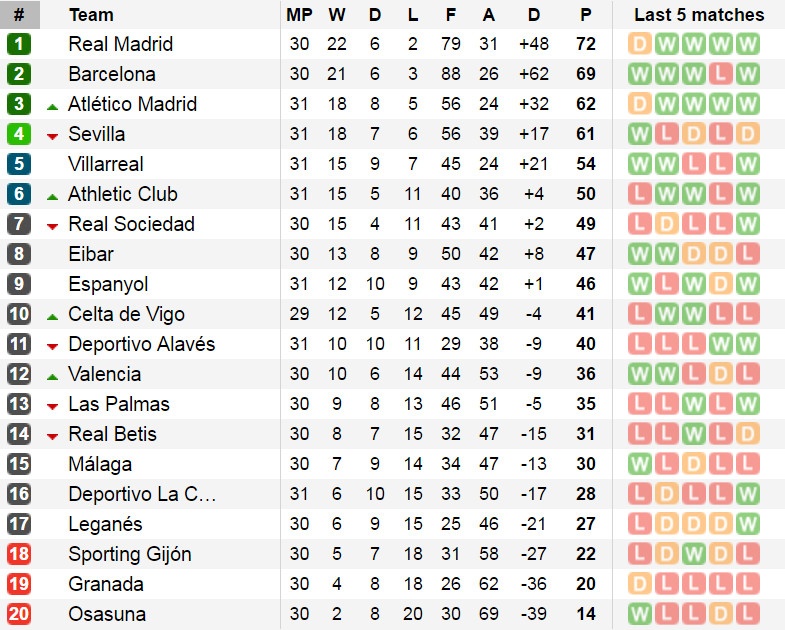Select the Osasuna team name
785x630 pixels.
107,614
